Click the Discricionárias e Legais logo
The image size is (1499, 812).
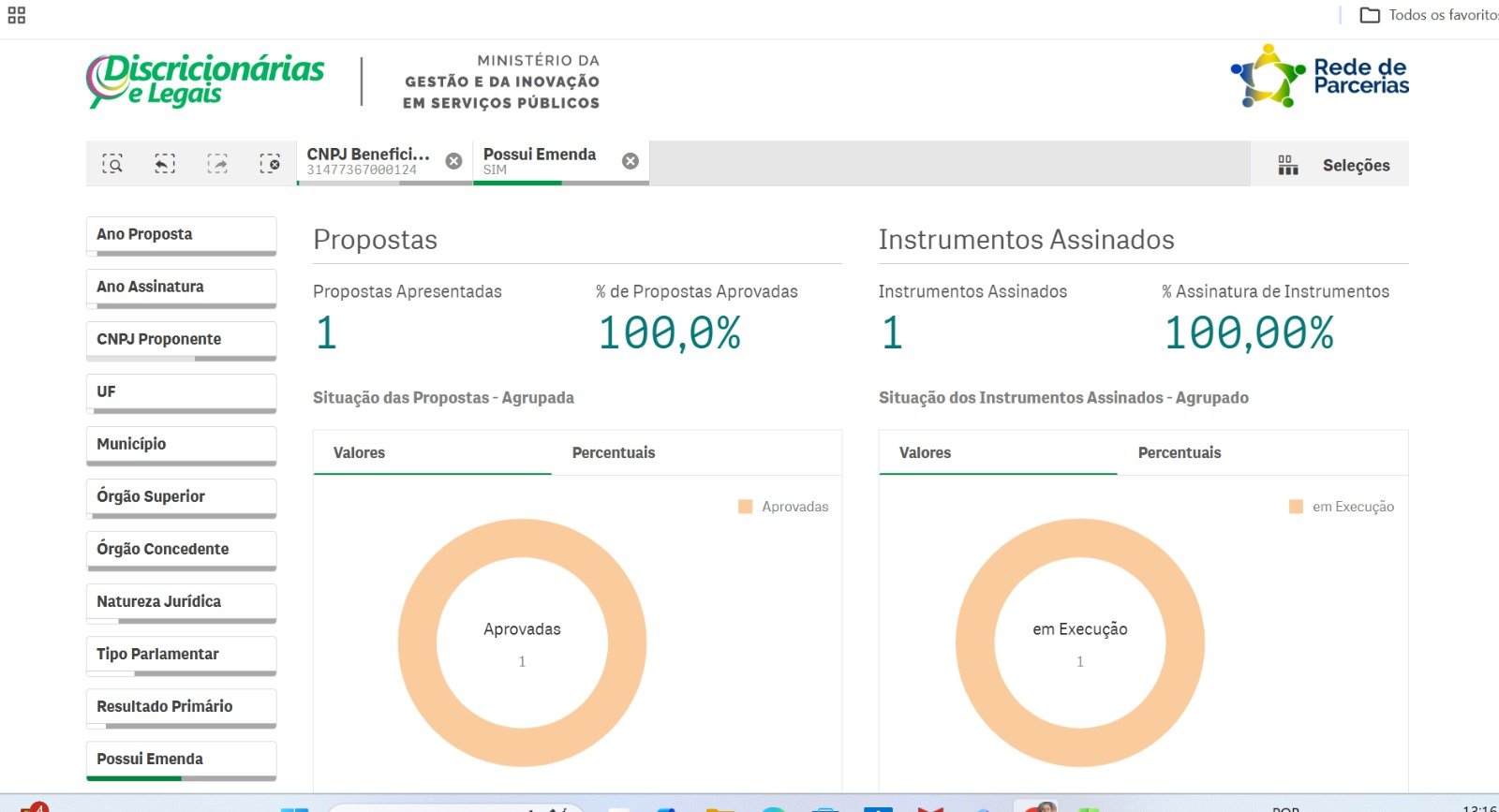[205, 81]
